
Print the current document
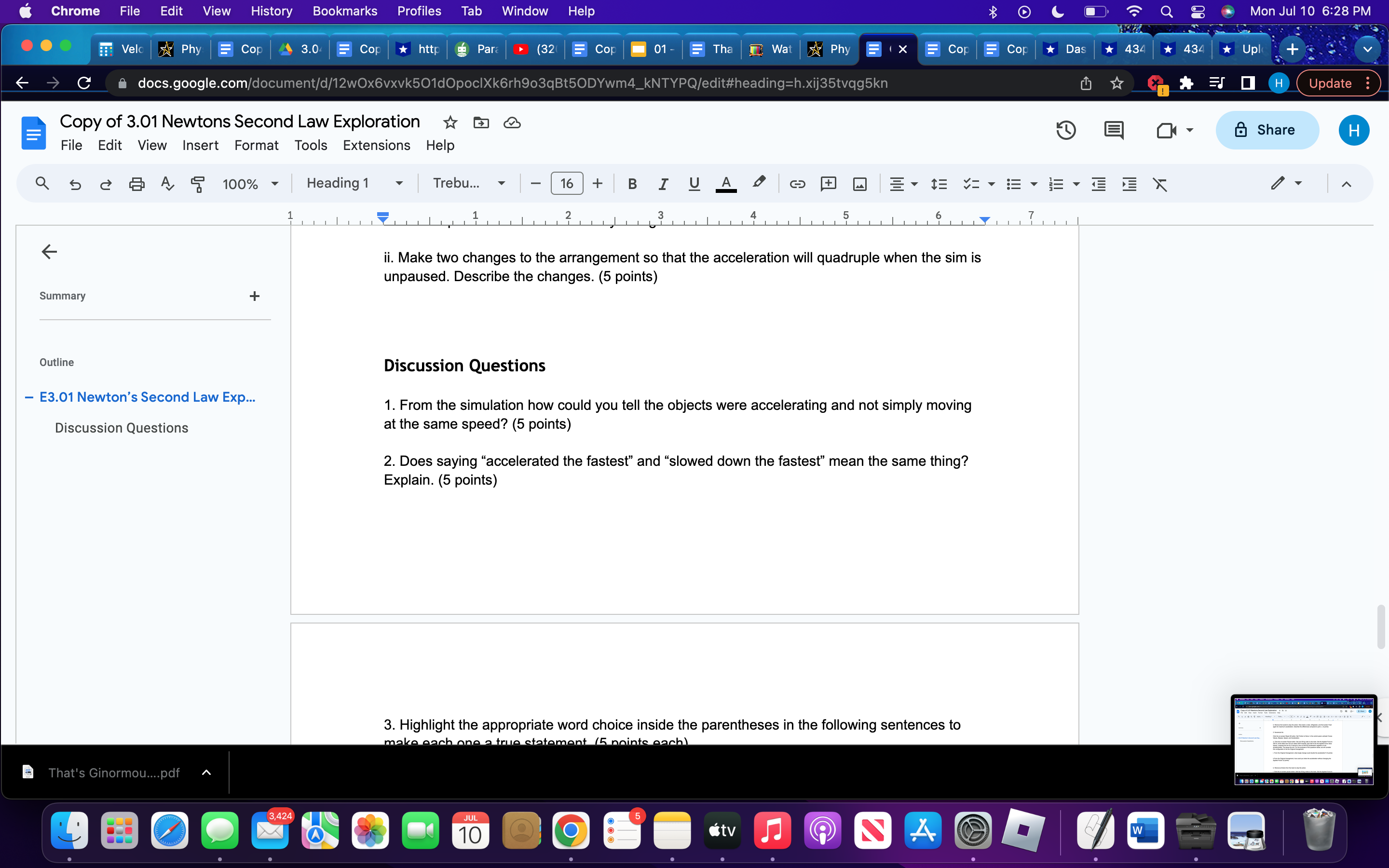(136, 184)
